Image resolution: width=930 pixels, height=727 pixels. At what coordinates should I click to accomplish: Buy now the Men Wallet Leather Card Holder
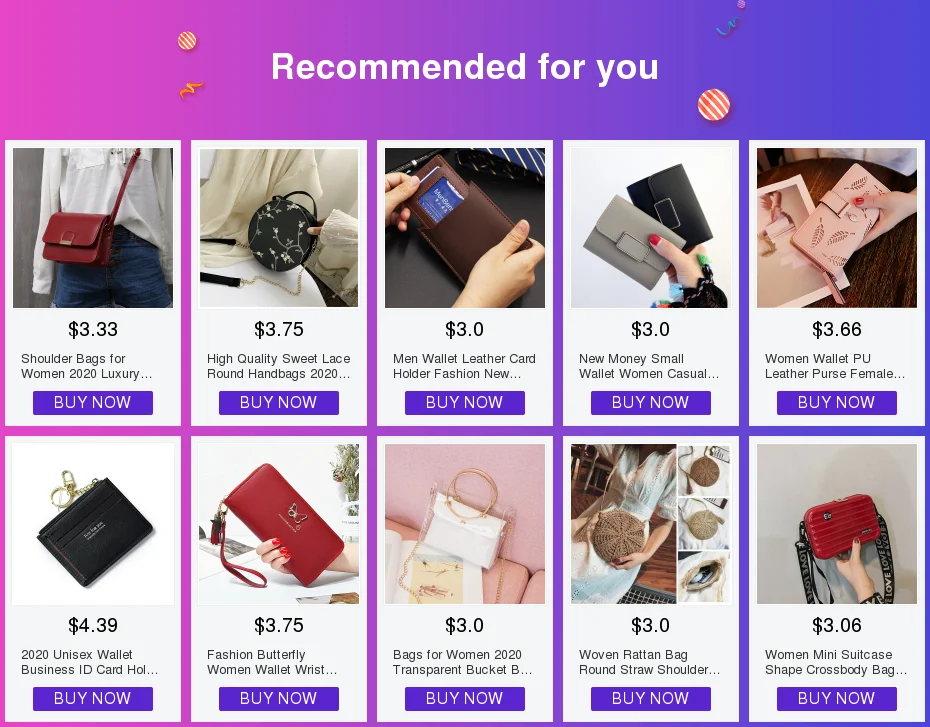tap(465, 403)
